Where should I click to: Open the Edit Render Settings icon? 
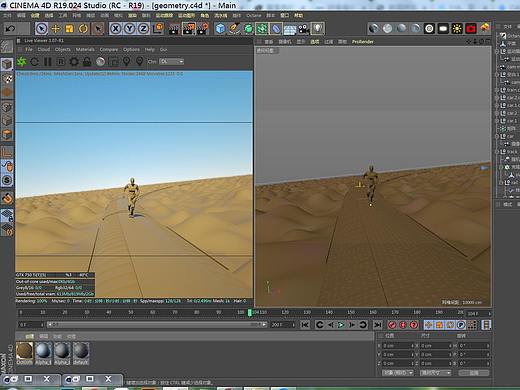(203, 29)
